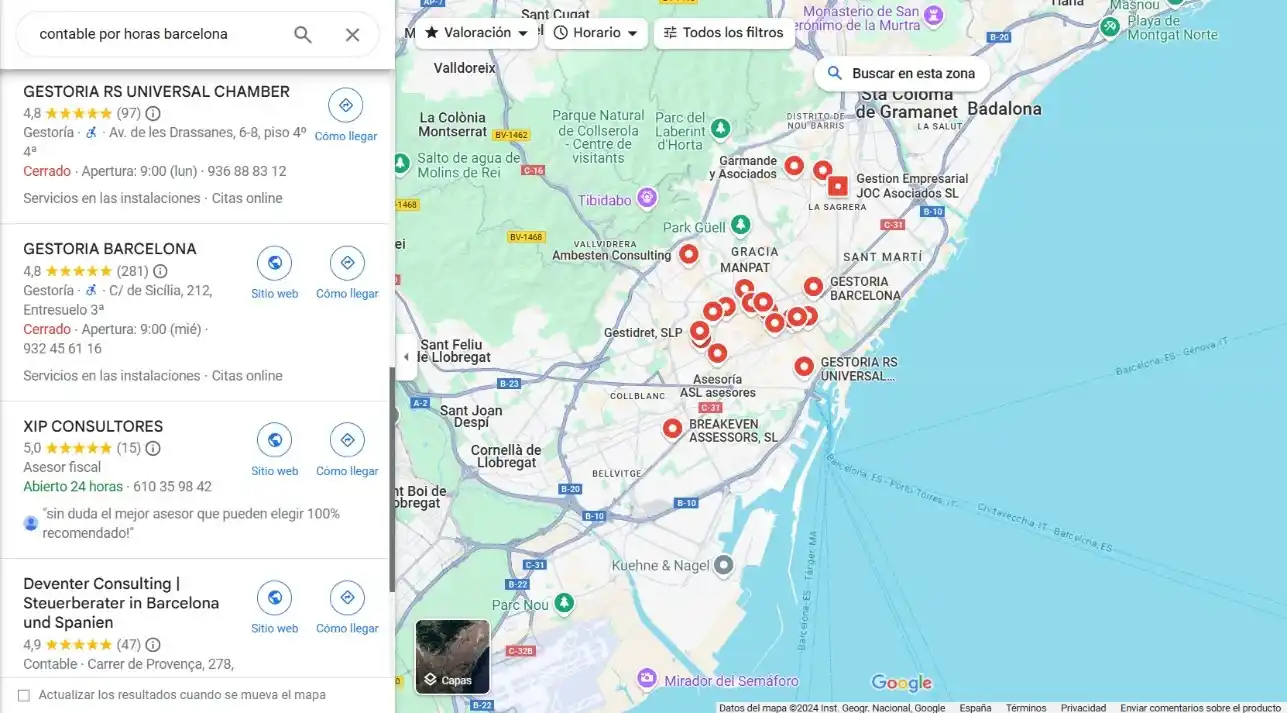The image size is (1287, 713).
Task: Open the Valoración filter dropdown
Action: (476, 33)
